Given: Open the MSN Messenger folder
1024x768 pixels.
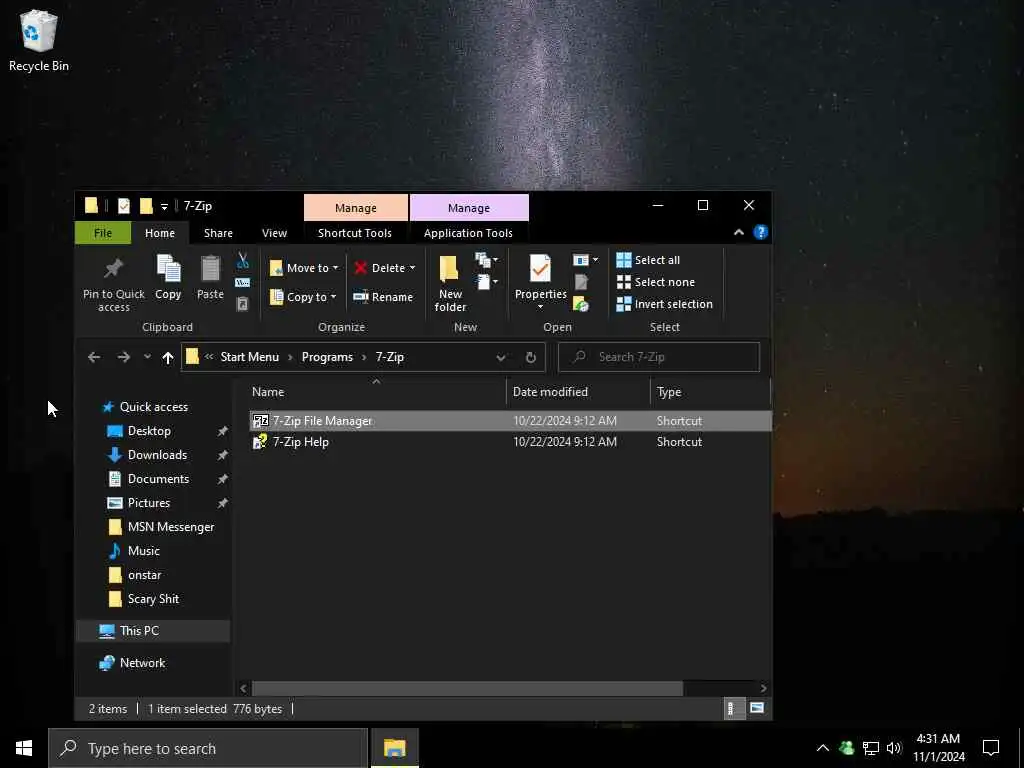Looking at the screenshot, I should 170,527.
